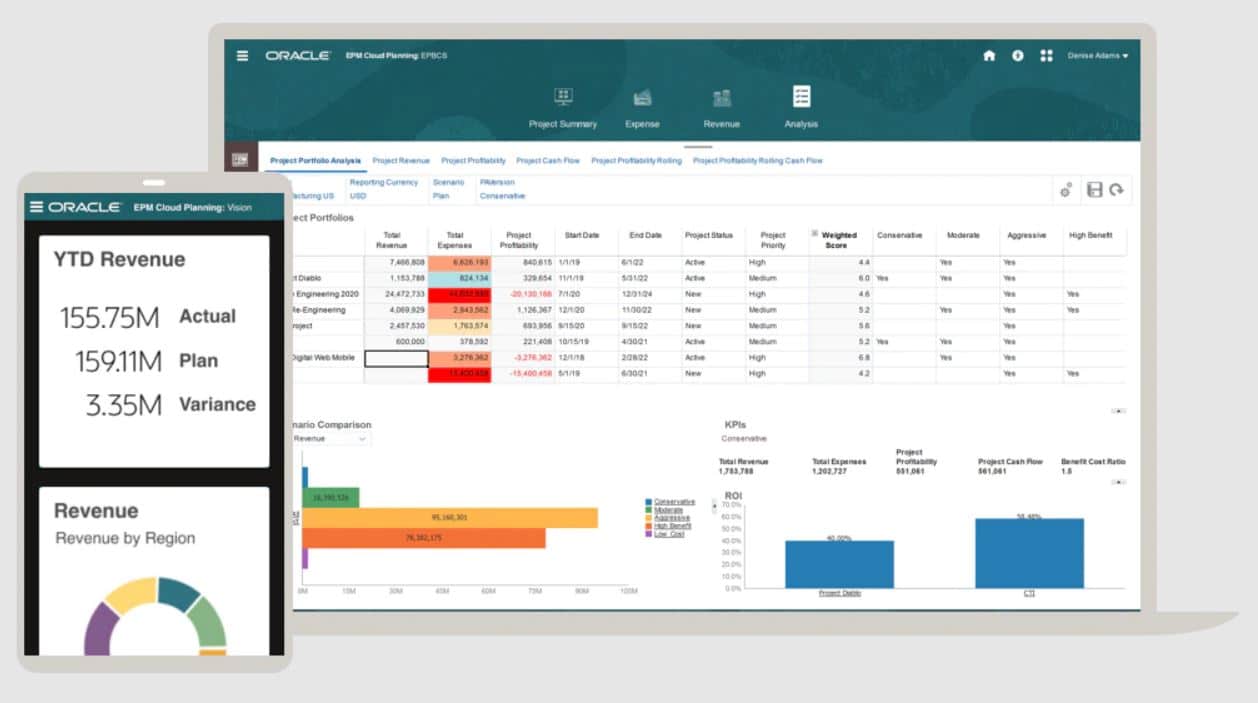Open the hamburger menu icon
1258x703 pixels.
click(x=240, y=56)
